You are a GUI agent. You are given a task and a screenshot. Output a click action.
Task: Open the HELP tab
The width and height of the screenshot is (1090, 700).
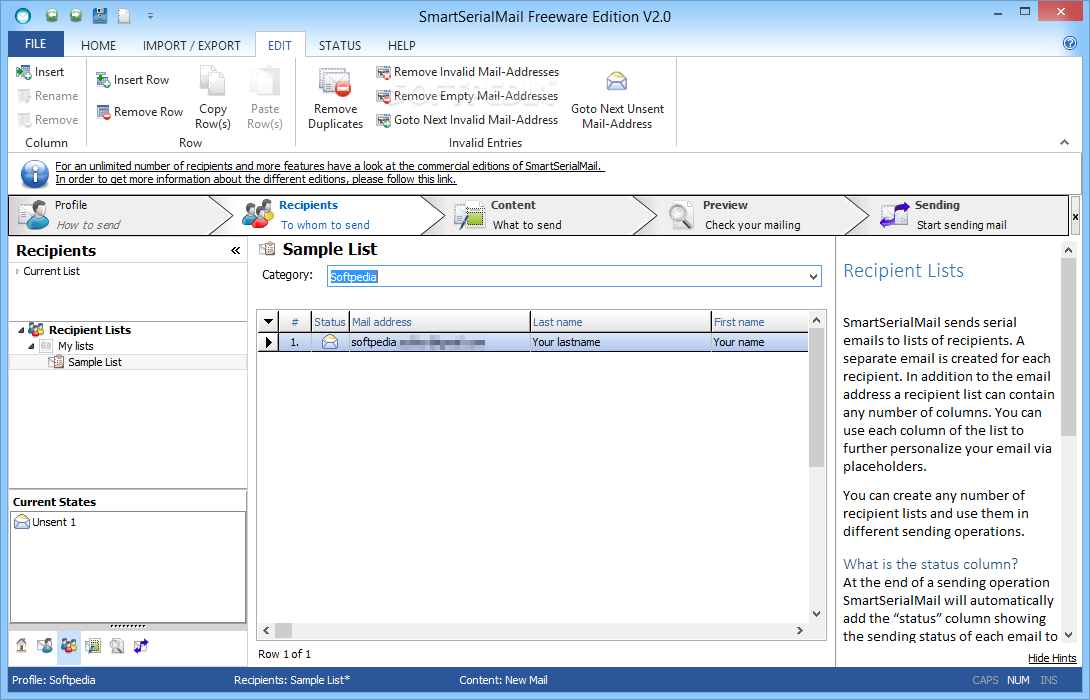402,45
